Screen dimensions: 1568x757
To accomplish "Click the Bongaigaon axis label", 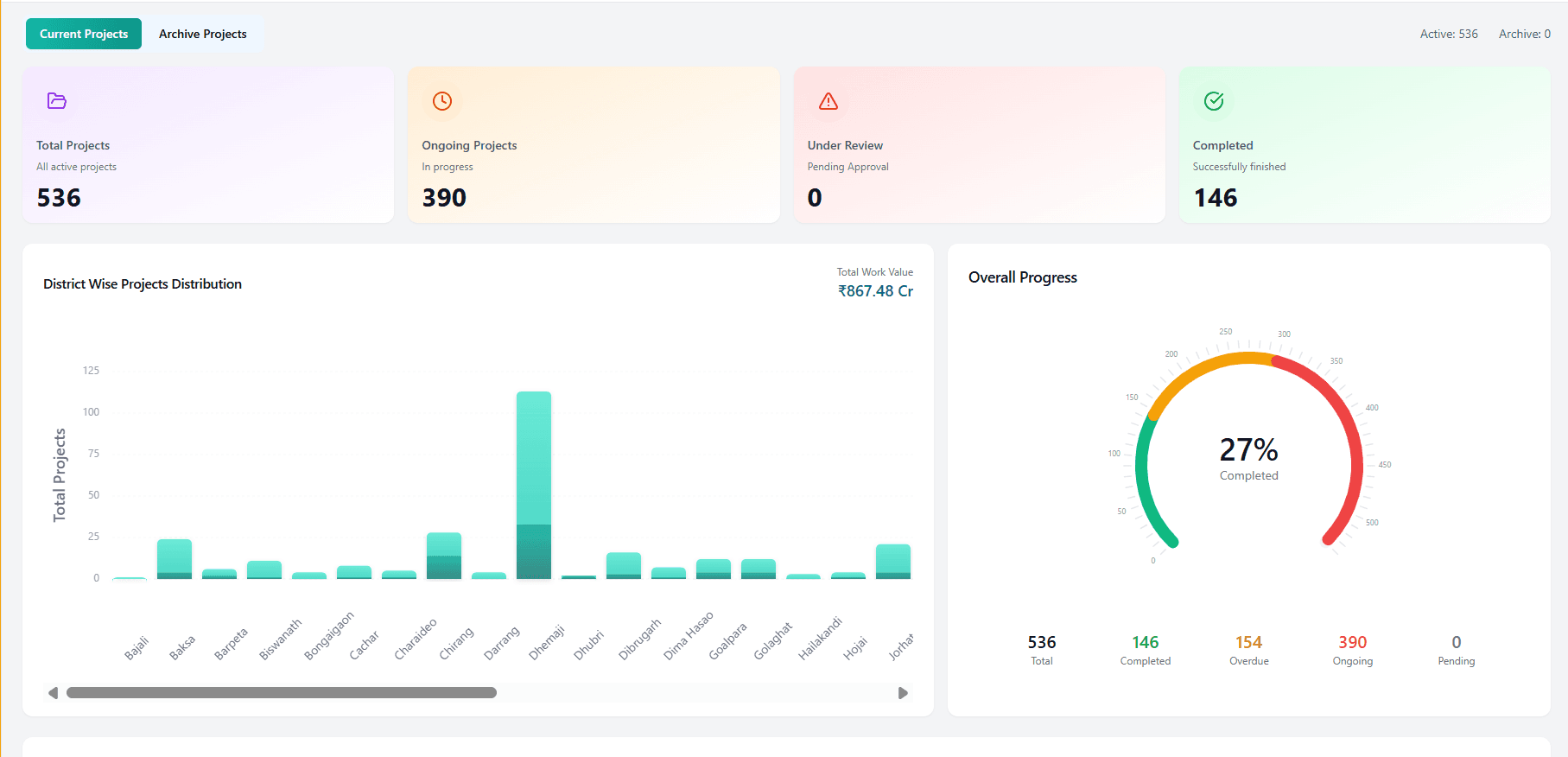I will [x=329, y=636].
